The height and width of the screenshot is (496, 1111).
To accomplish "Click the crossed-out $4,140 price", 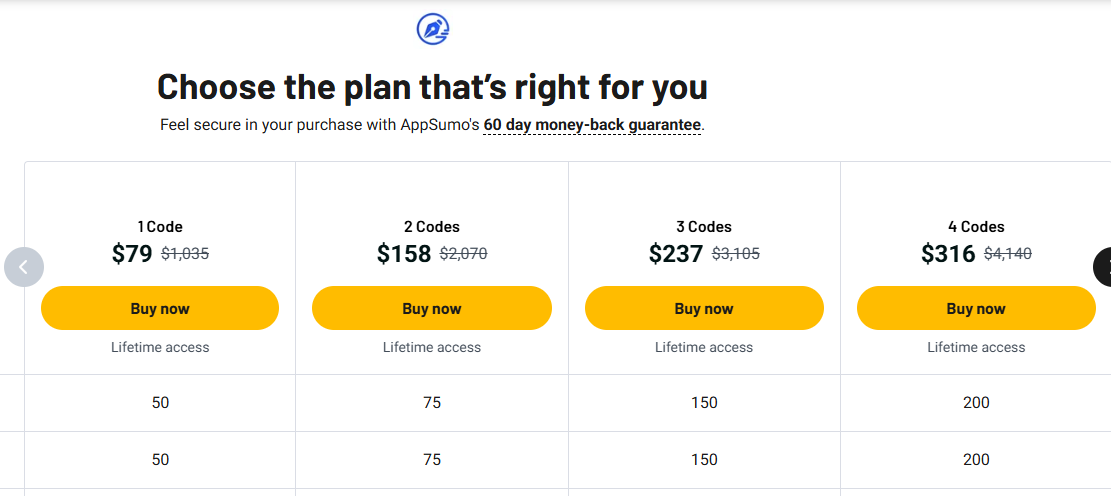I will (1008, 254).
